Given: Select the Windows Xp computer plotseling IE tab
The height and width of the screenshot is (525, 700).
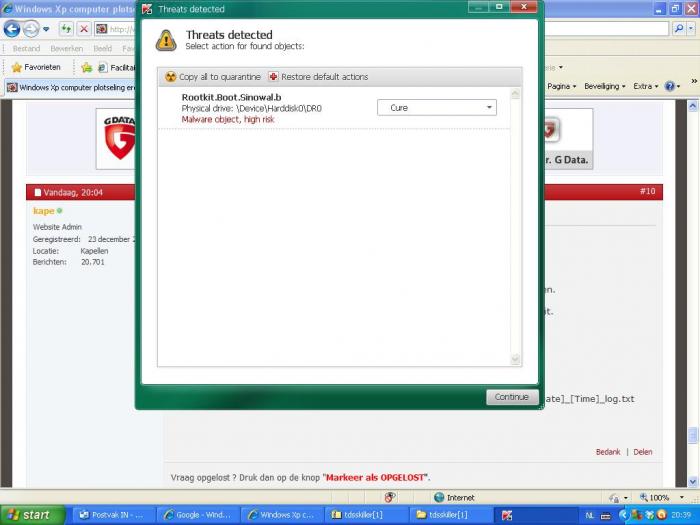Looking at the screenshot, I should [x=71, y=88].
